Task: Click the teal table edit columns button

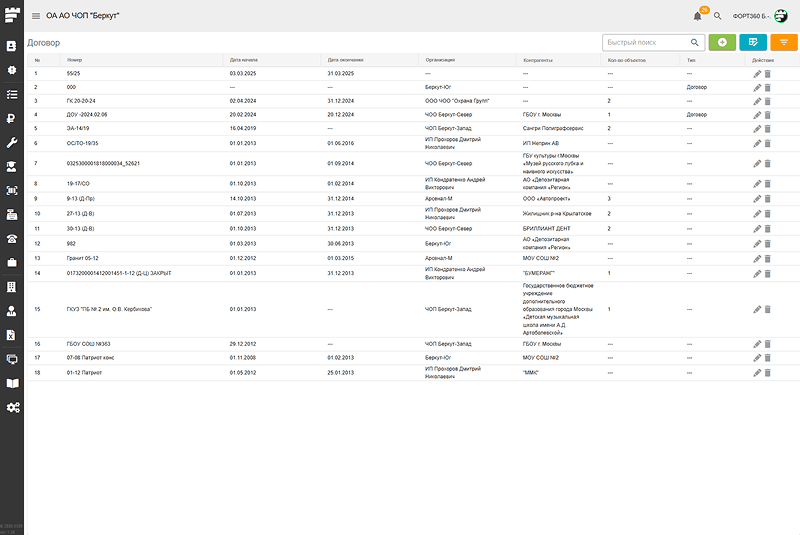Action: [753, 42]
